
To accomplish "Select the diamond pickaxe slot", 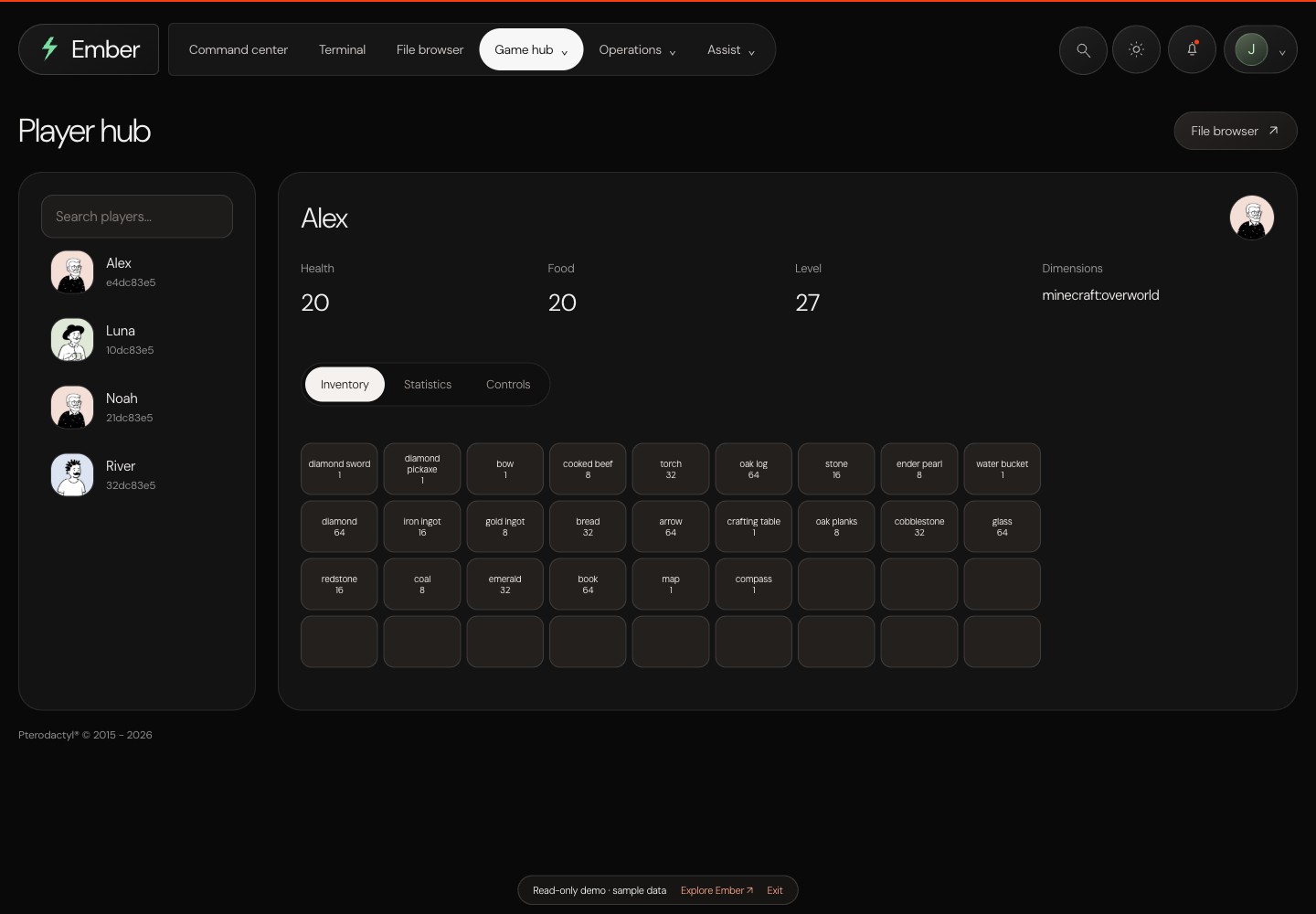I will (422, 469).
